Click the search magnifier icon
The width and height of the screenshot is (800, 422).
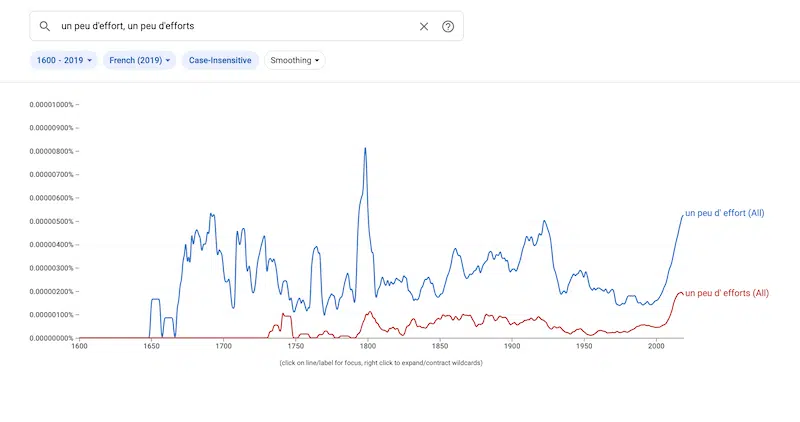coord(45,26)
